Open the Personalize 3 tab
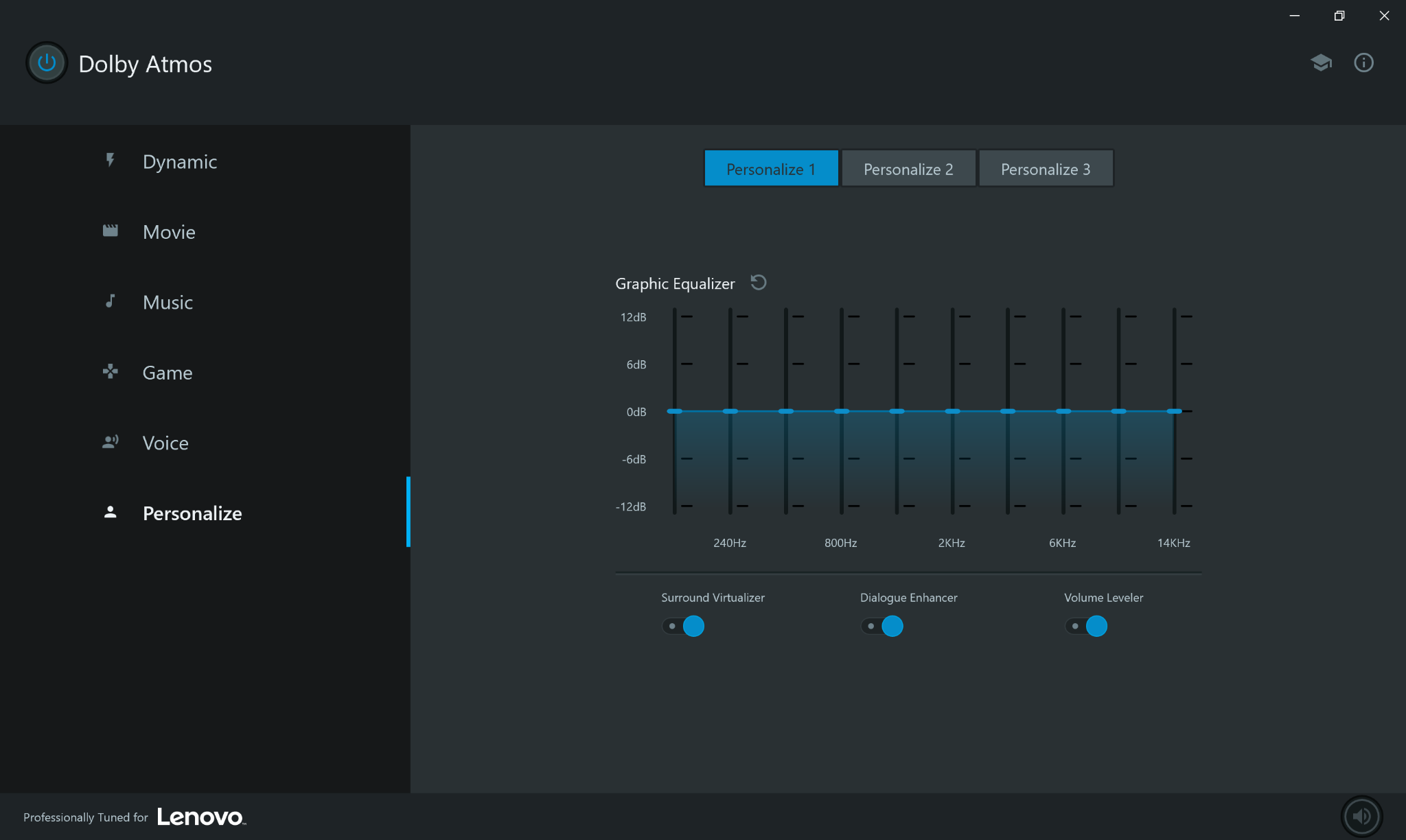 pos(1046,169)
